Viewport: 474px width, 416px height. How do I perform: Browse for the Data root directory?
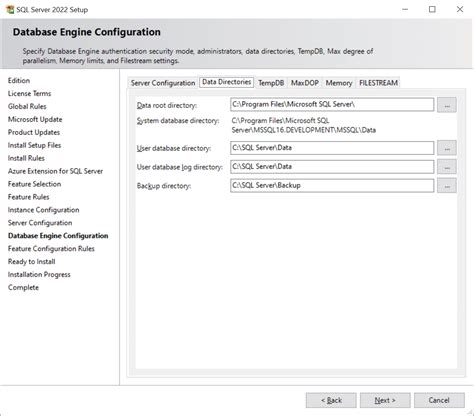(447, 105)
